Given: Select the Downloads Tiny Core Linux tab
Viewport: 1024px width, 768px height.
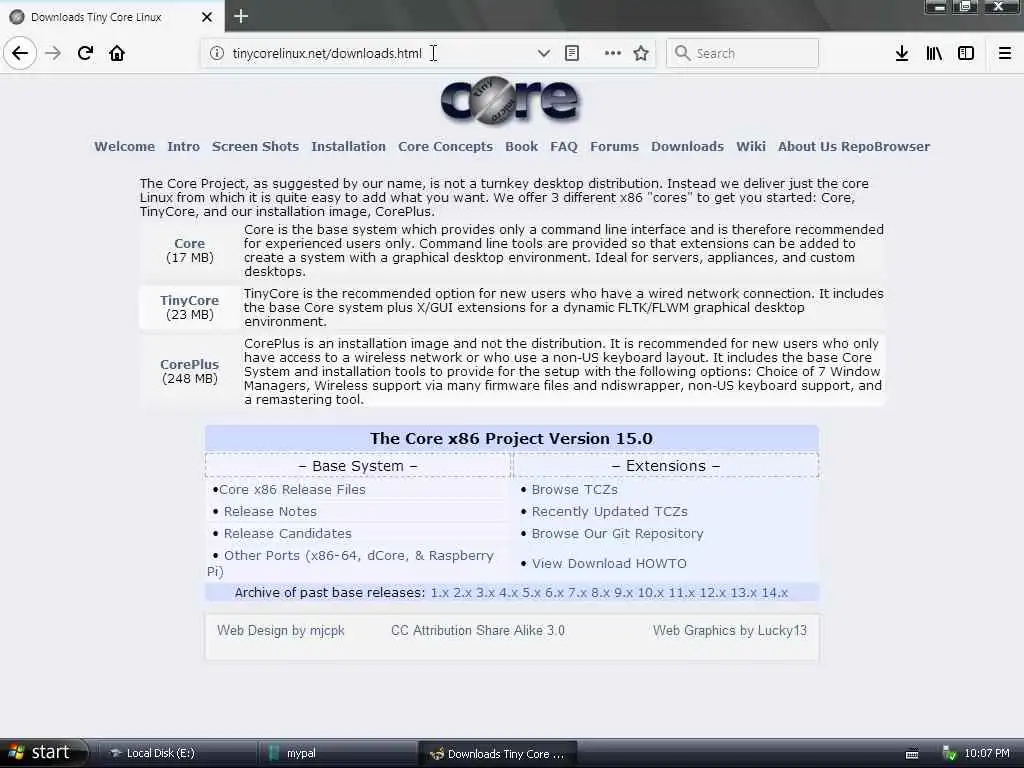Looking at the screenshot, I should (112, 16).
